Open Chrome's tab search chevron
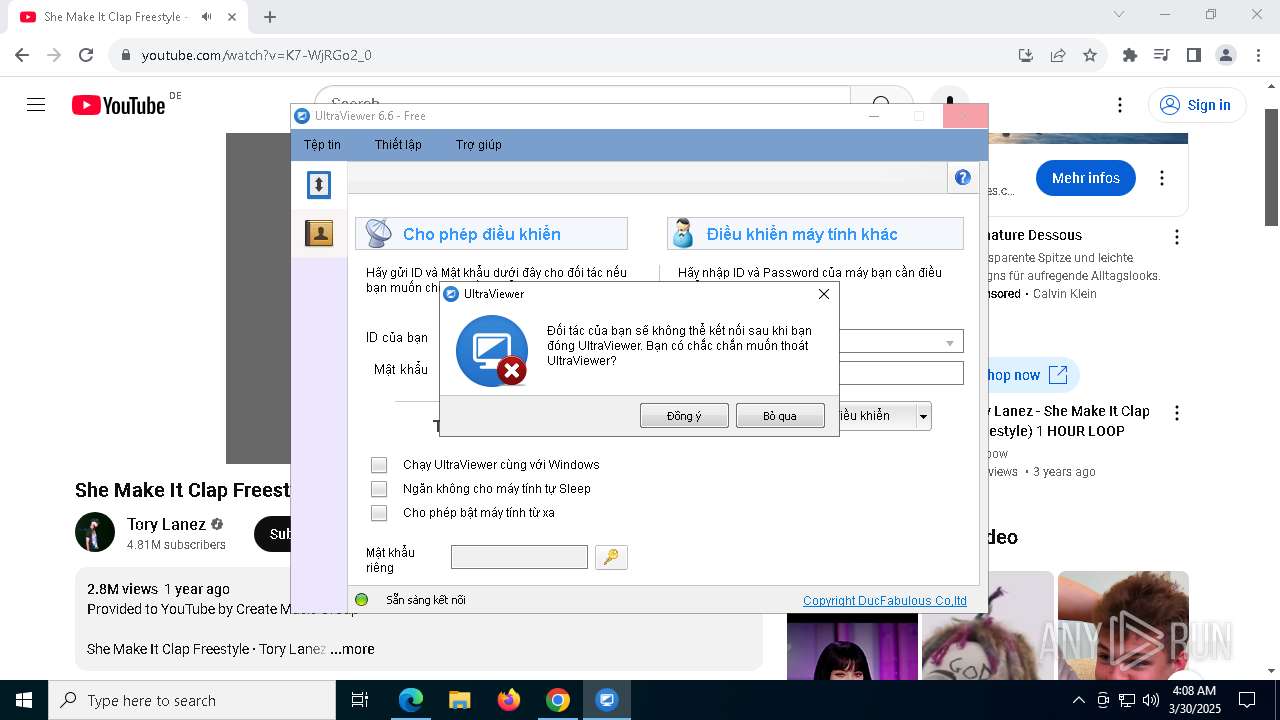Viewport: 1280px width, 720px height. click(x=1119, y=14)
